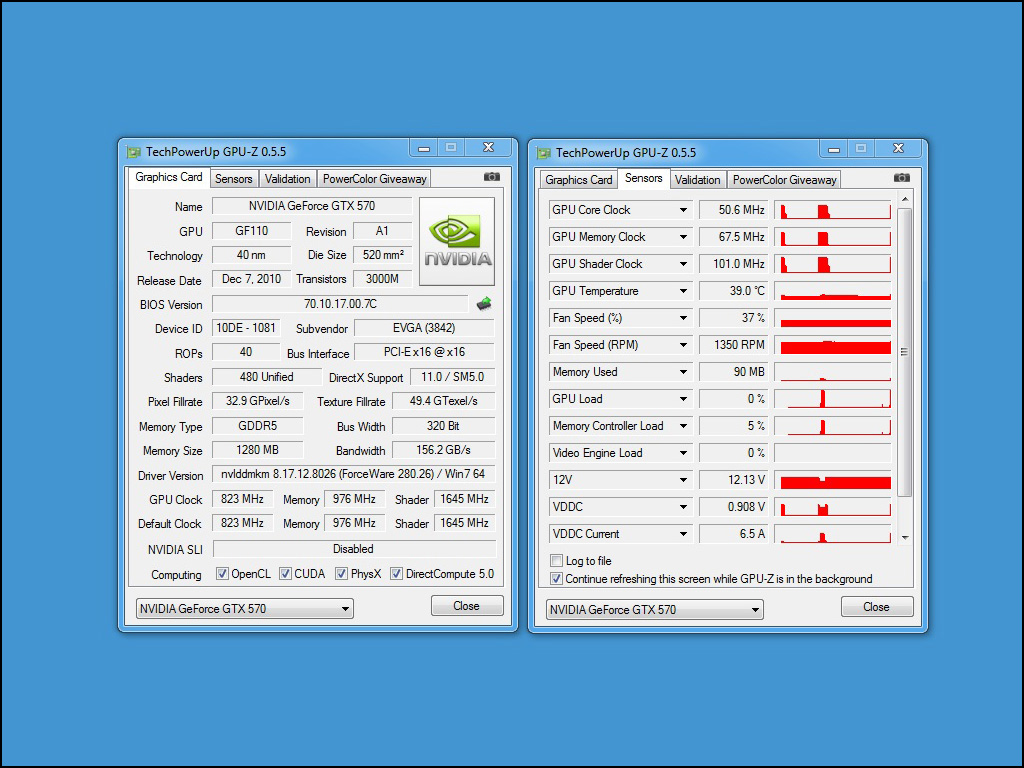1024x768 pixels.
Task: Open GPU Load sensor dropdown
Action: 683,399
